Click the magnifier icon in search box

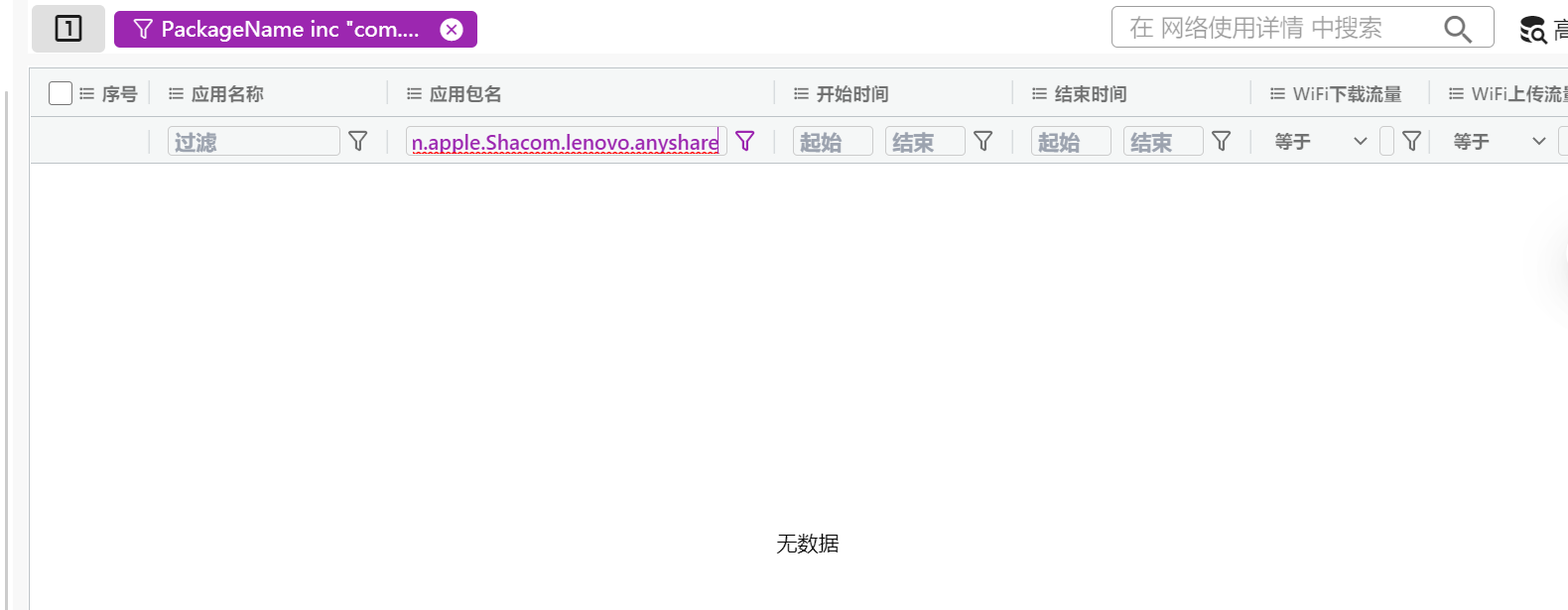(x=1457, y=29)
